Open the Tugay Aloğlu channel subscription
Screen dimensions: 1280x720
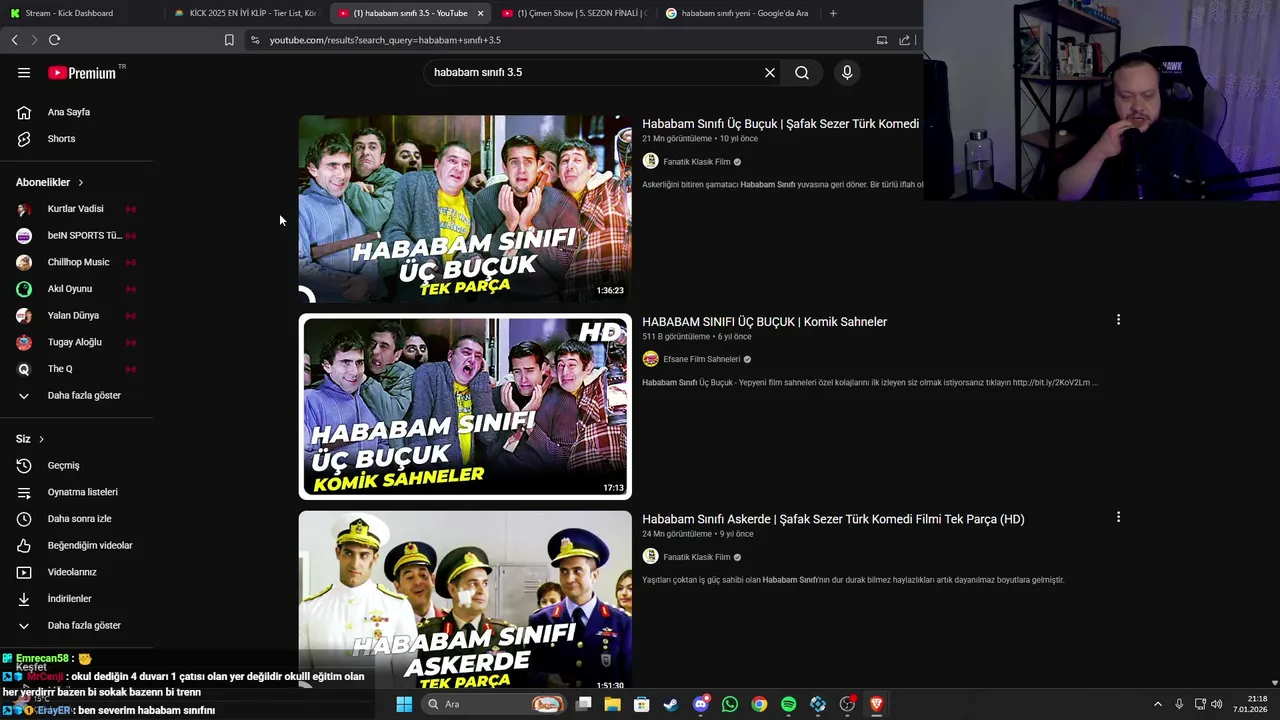point(75,342)
